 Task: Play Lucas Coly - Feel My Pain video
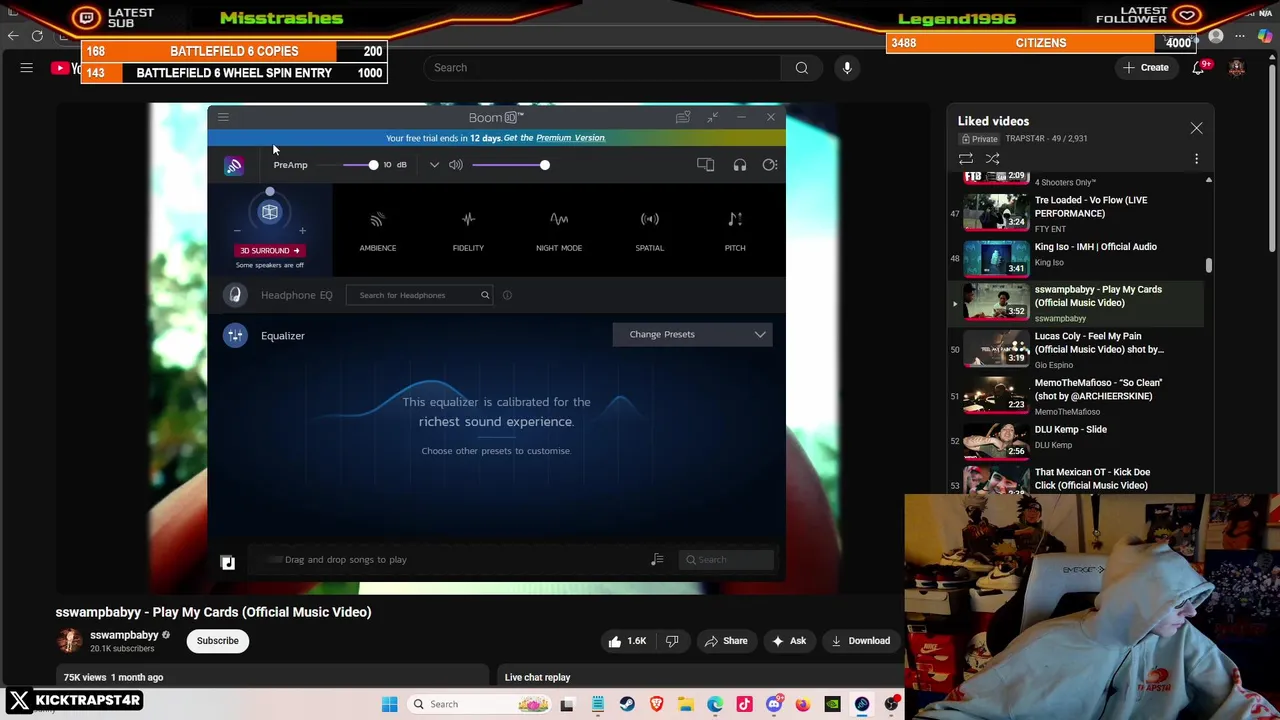1075,350
